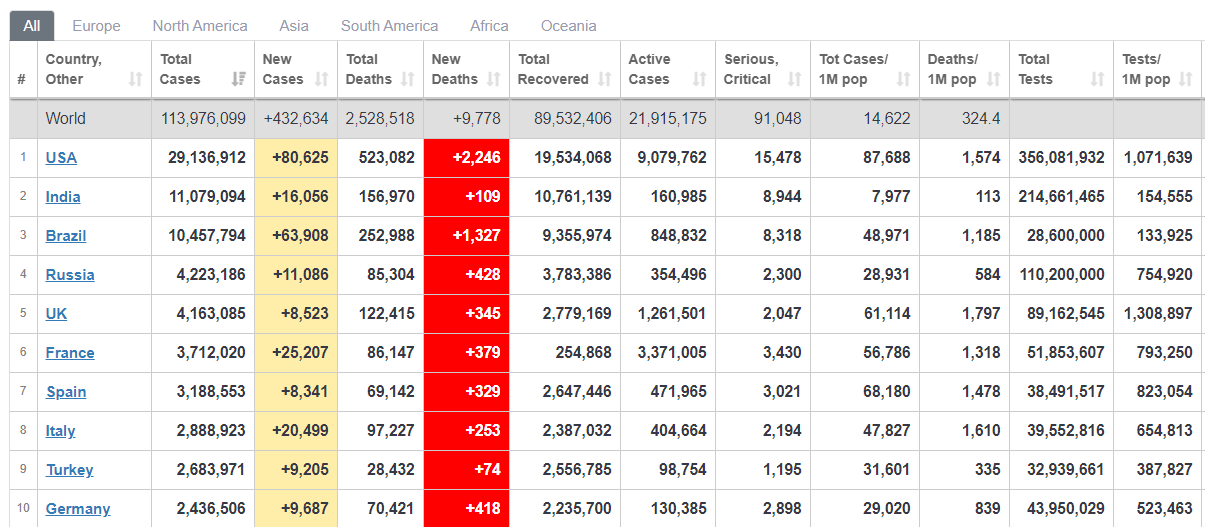Click the UK link
This screenshot has height=527, width=1205.
[x=57, y=314]
